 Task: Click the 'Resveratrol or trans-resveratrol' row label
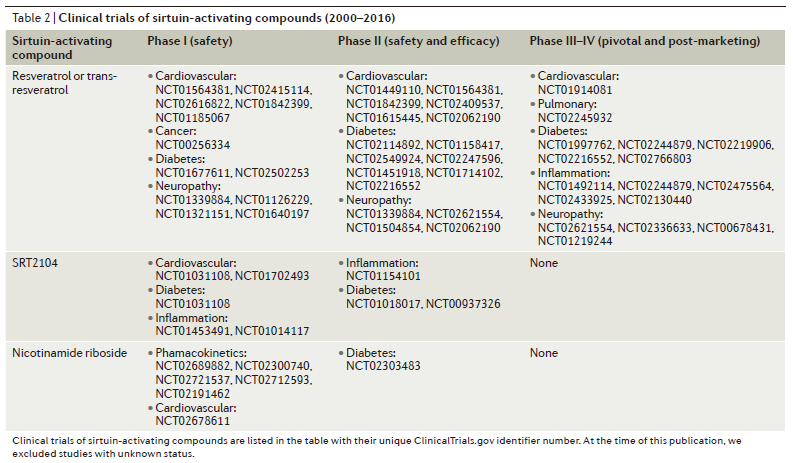coord(65,83)
